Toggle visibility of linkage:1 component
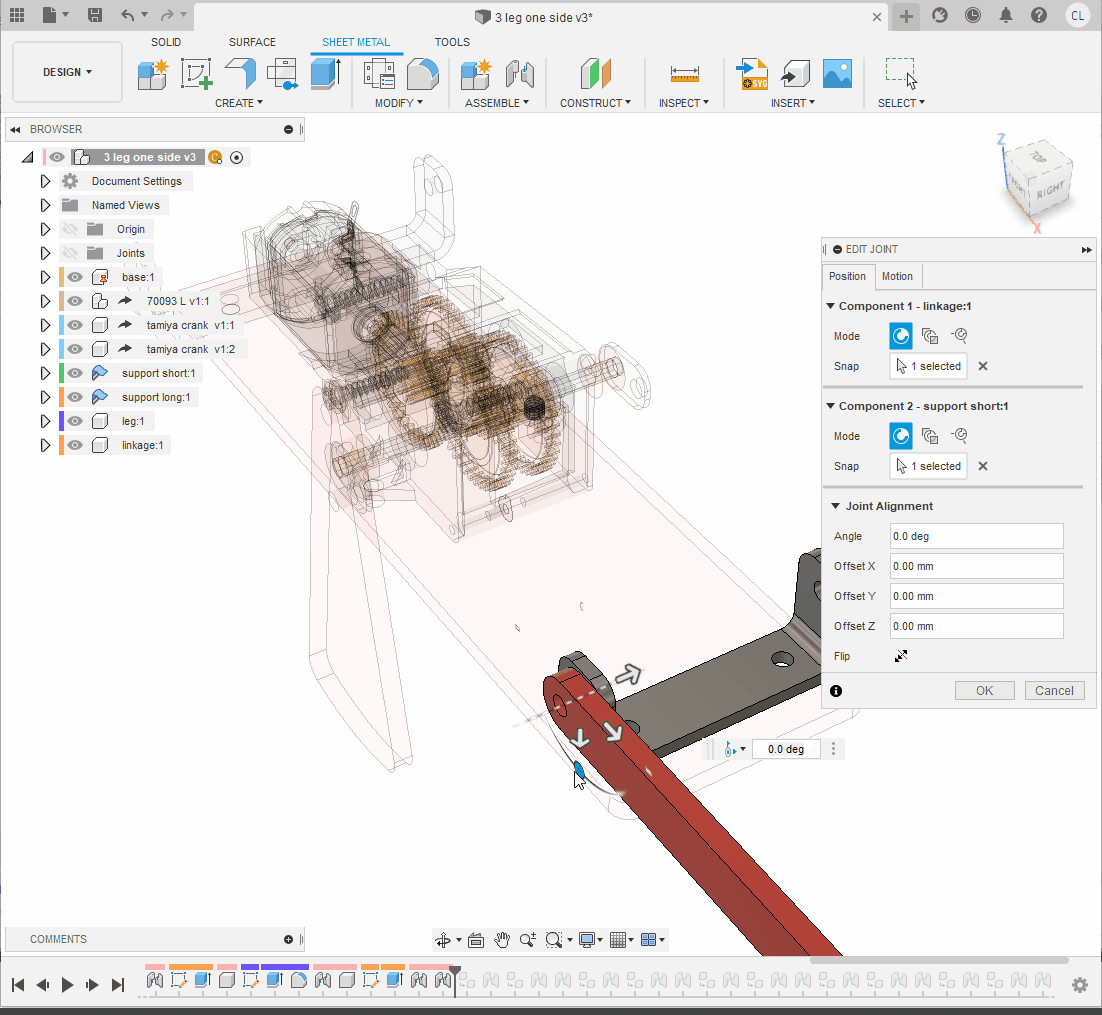Image resolution: width=1102 pixels, height=1015 pixels. [x=75, y=445]
